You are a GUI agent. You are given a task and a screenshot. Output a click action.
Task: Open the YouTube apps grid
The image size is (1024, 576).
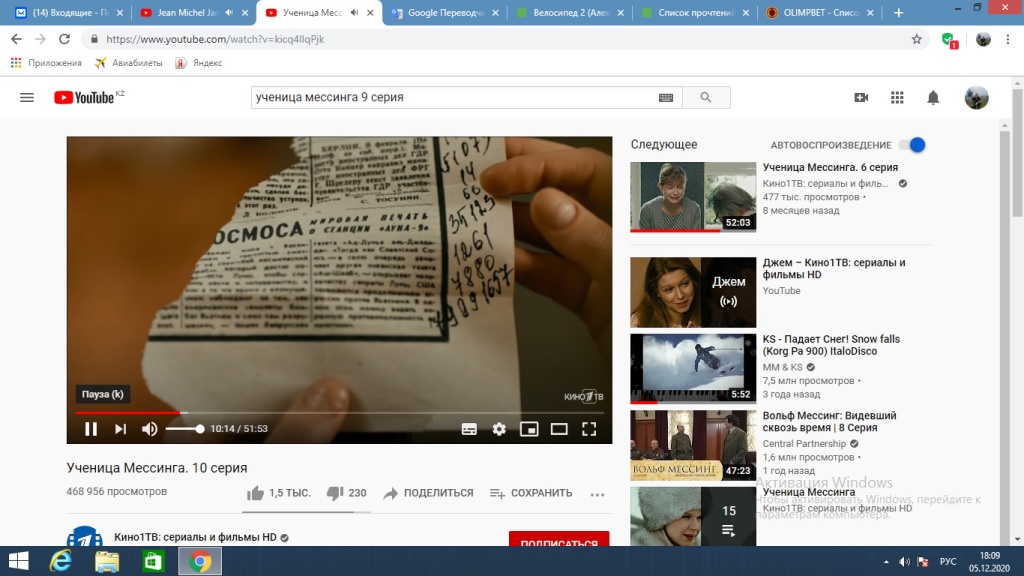[x=897, y=97]
